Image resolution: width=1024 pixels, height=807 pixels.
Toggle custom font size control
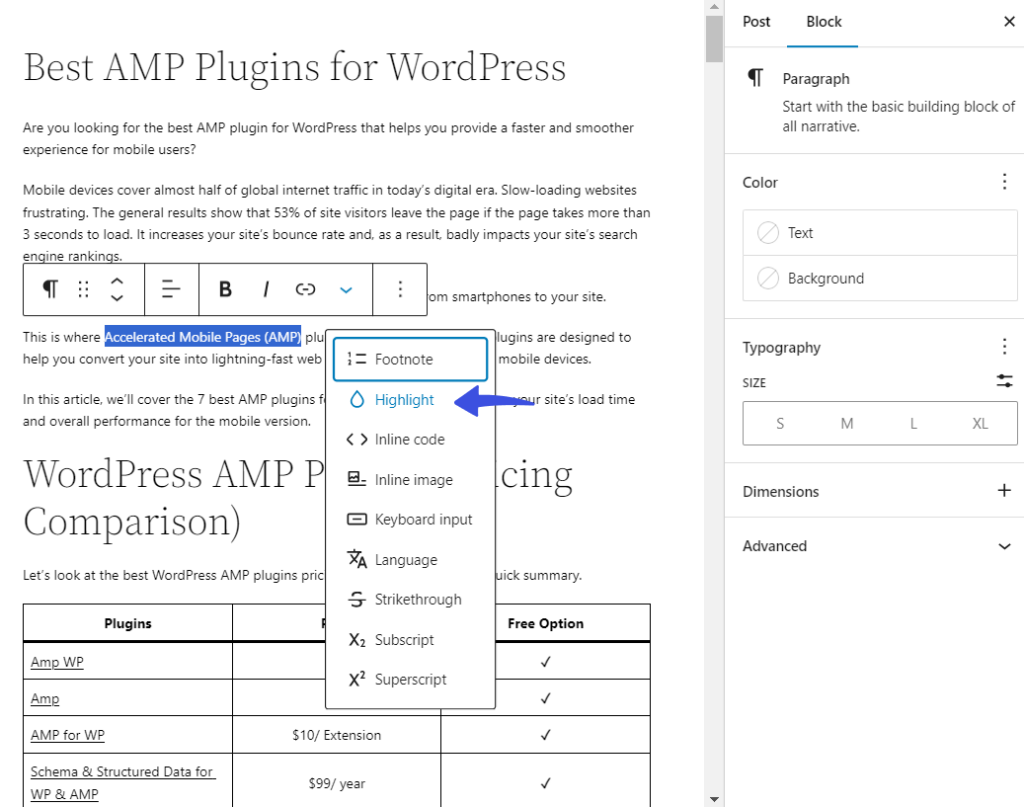click(1004, 381)
